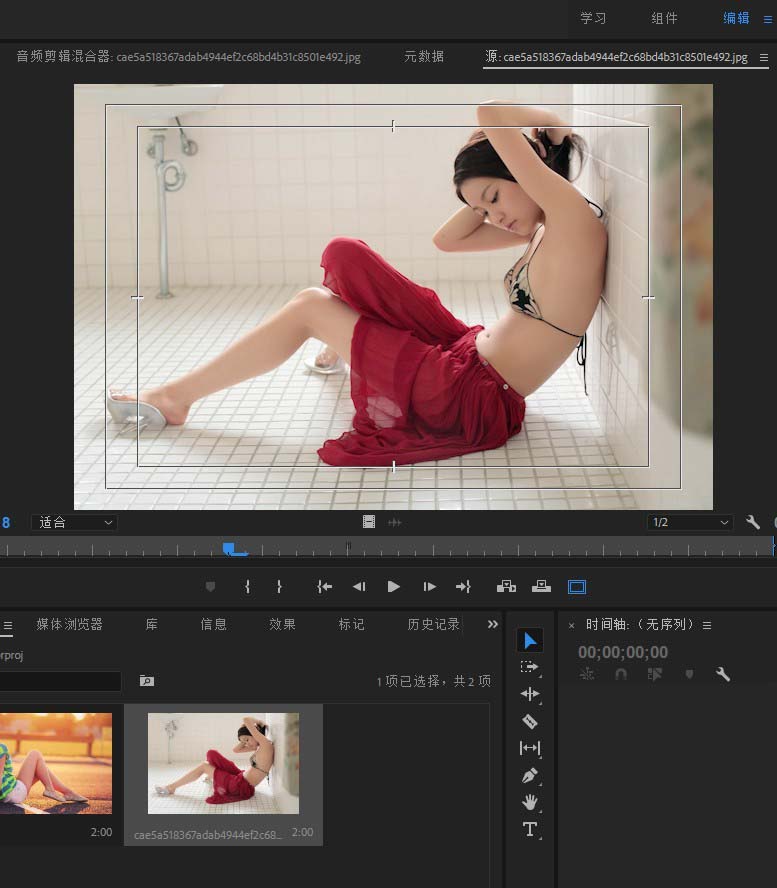
Task: Click the Drag Video Only filmstrip icon
Action: pos(369,522)
